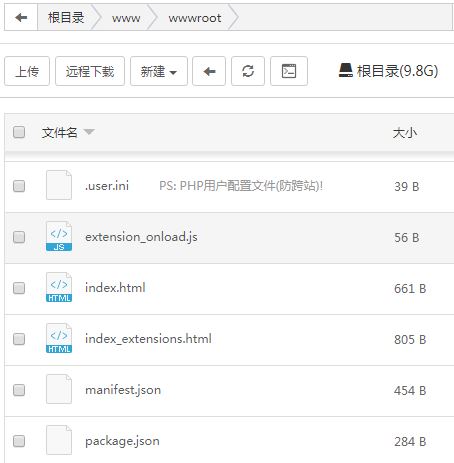Click the manifest.json file icon

pos(59,389)
